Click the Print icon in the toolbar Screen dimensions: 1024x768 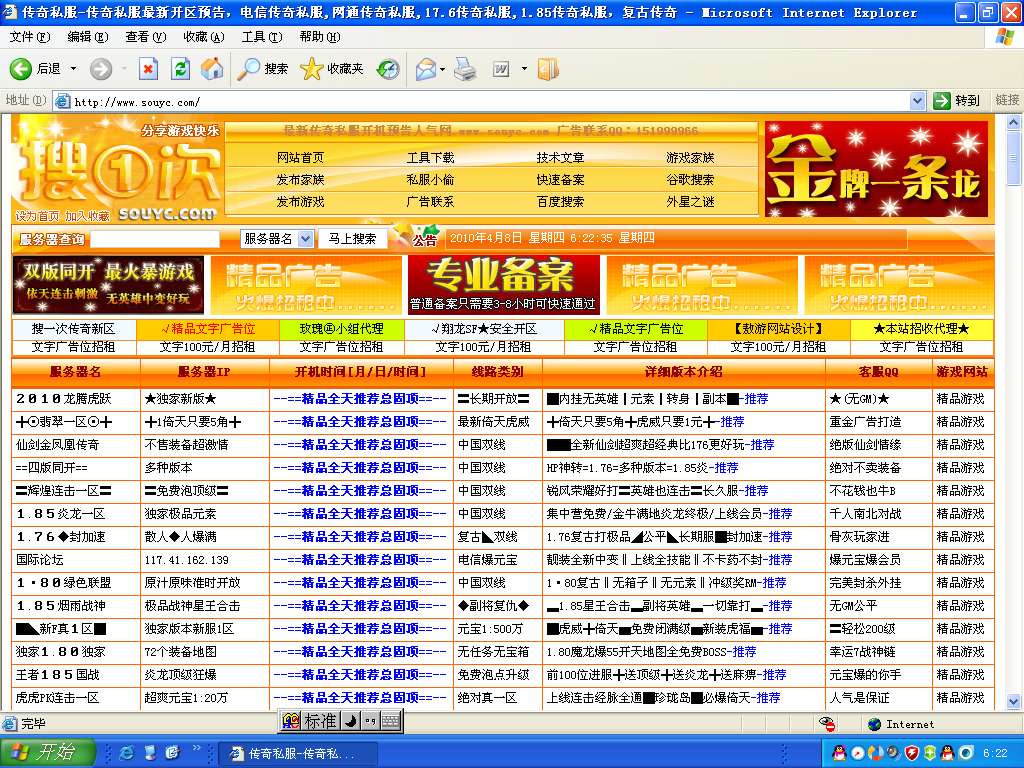(x=465, y=69)
